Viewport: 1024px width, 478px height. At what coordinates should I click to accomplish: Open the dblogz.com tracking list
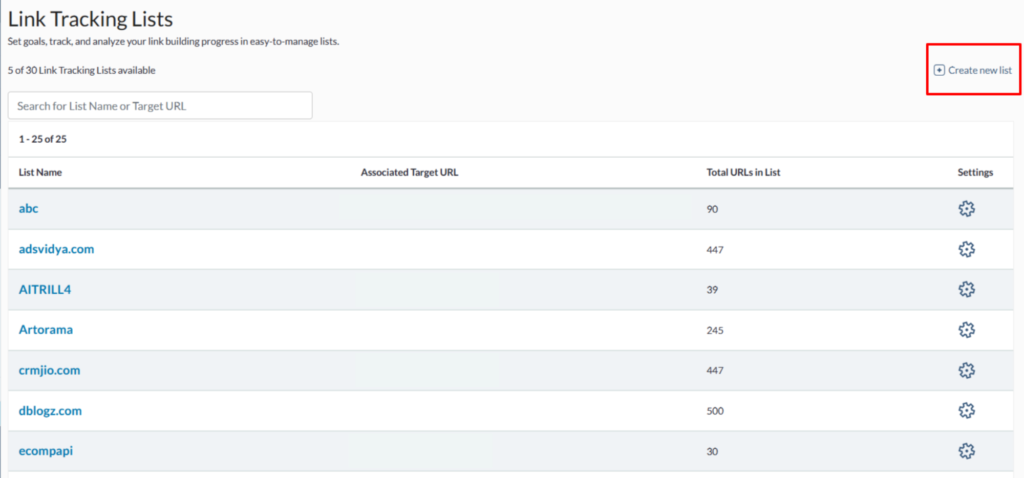[x=50, y=411]
